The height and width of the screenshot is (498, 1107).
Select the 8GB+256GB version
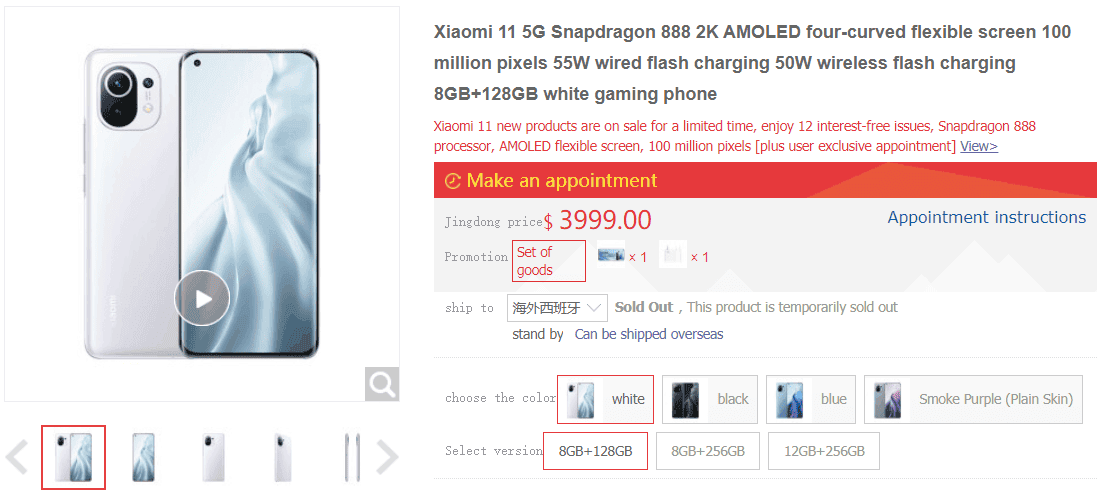pos(707,451)
